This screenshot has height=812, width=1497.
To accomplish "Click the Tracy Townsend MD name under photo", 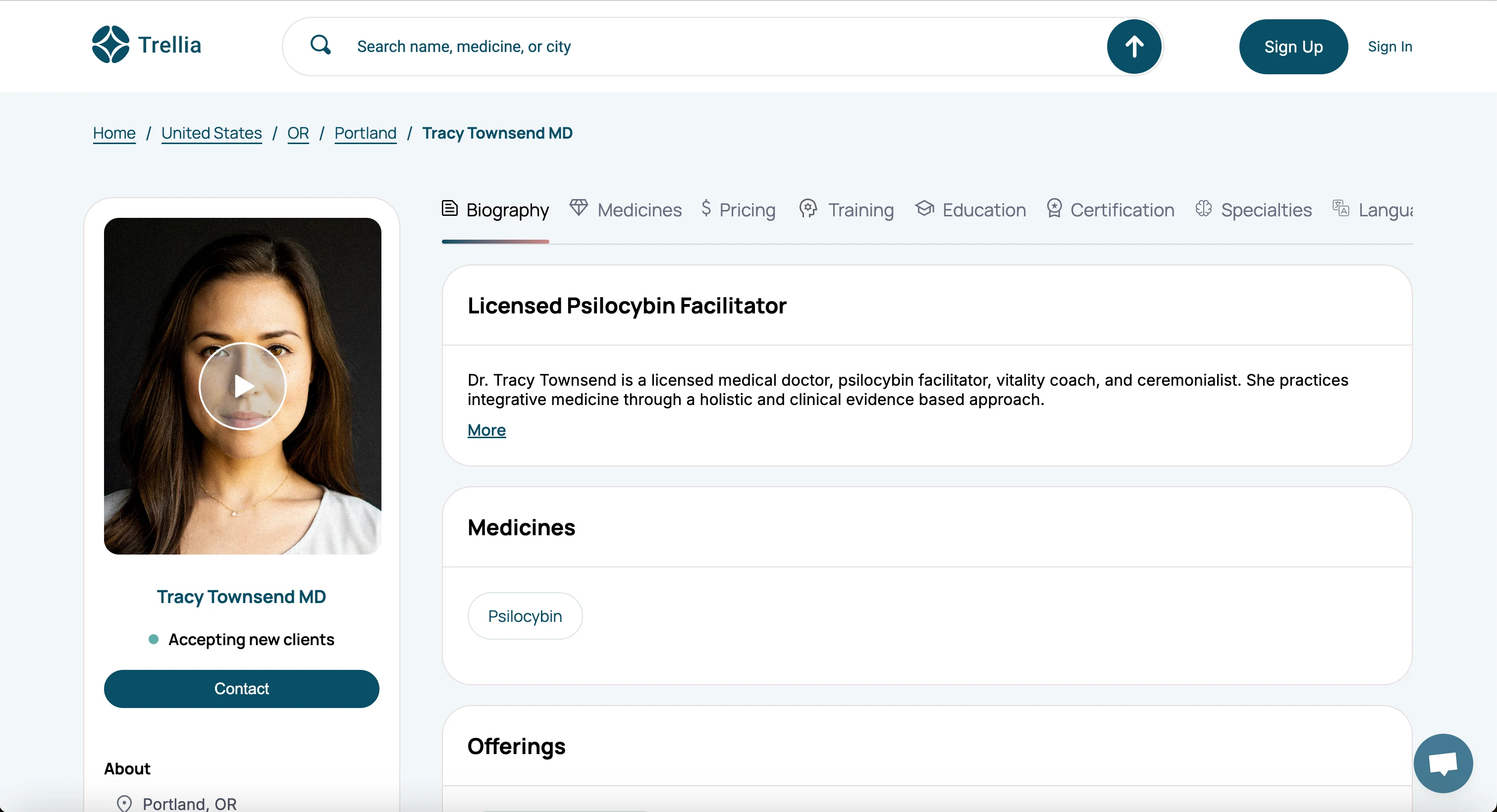I will pyautogui.click(x=241, y=597).
